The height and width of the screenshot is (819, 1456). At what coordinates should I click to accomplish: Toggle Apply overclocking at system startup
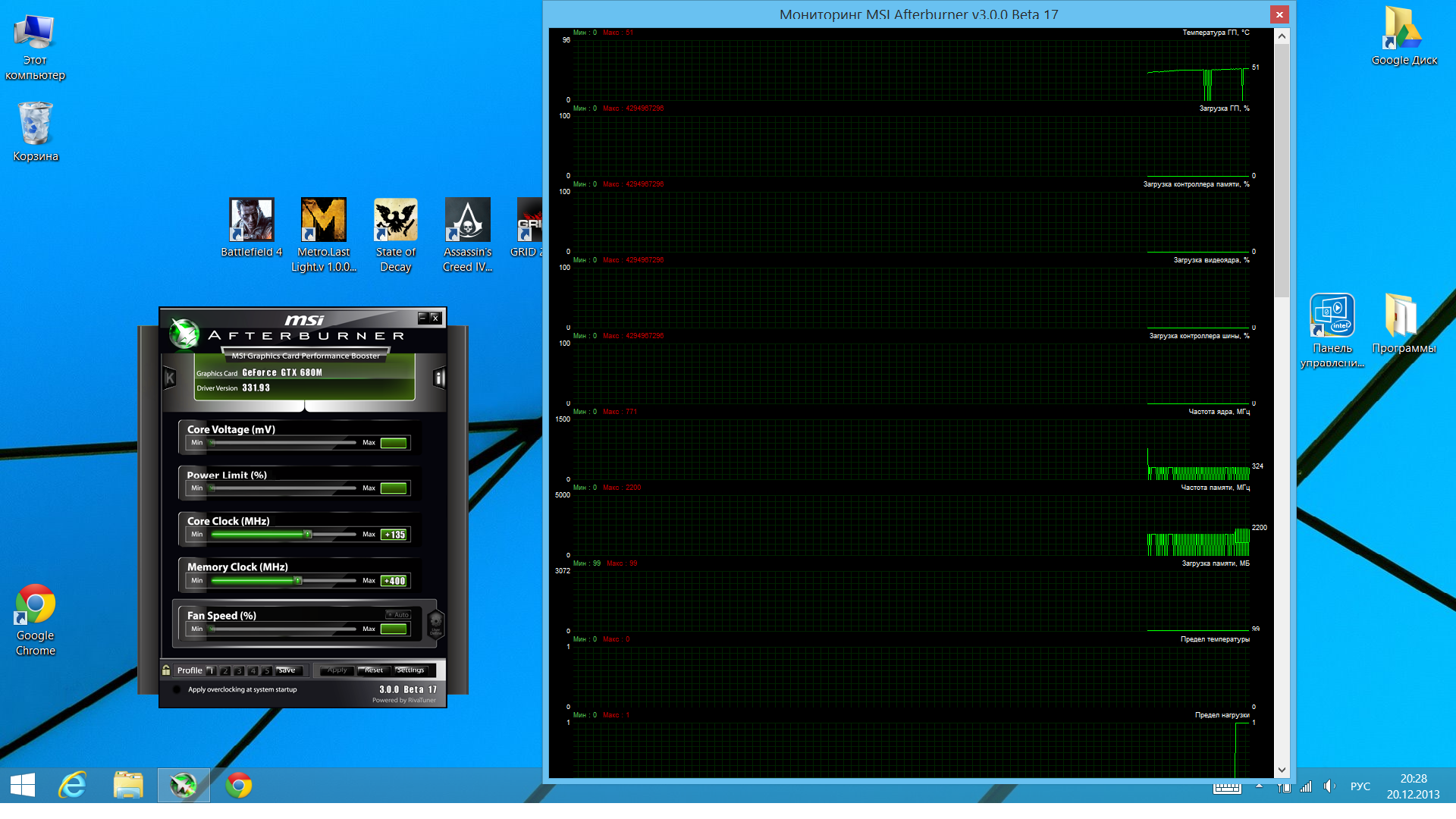[177, 690]
